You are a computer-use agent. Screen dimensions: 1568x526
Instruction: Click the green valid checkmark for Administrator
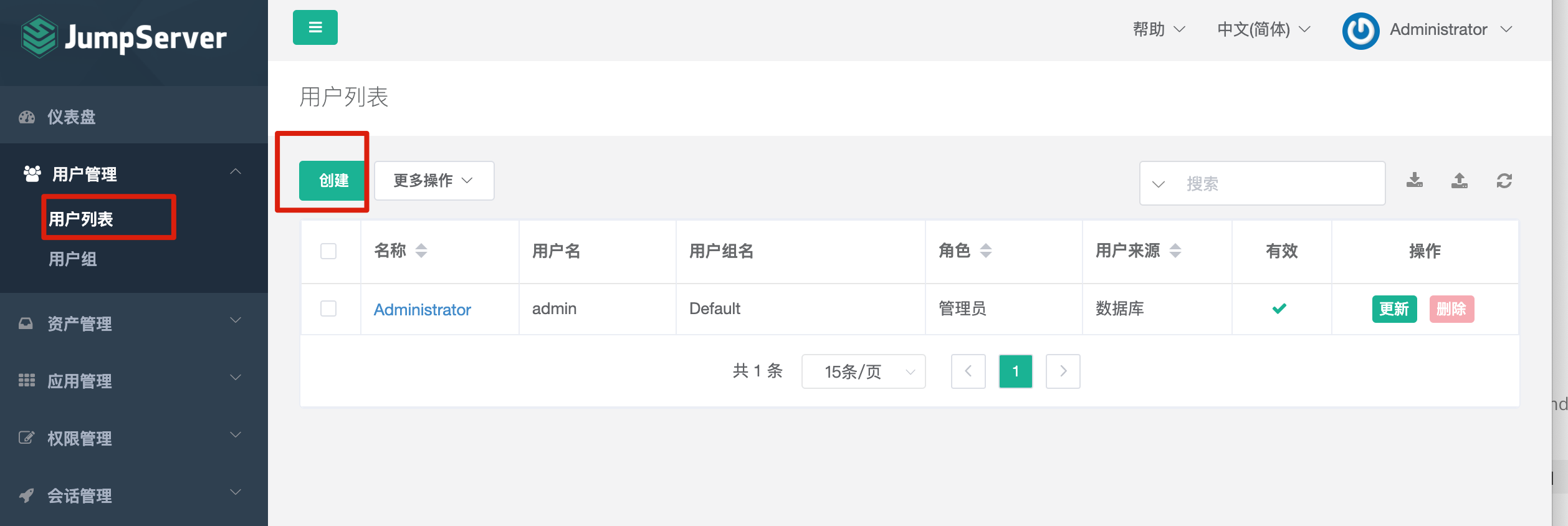(x=1279, y=308)
